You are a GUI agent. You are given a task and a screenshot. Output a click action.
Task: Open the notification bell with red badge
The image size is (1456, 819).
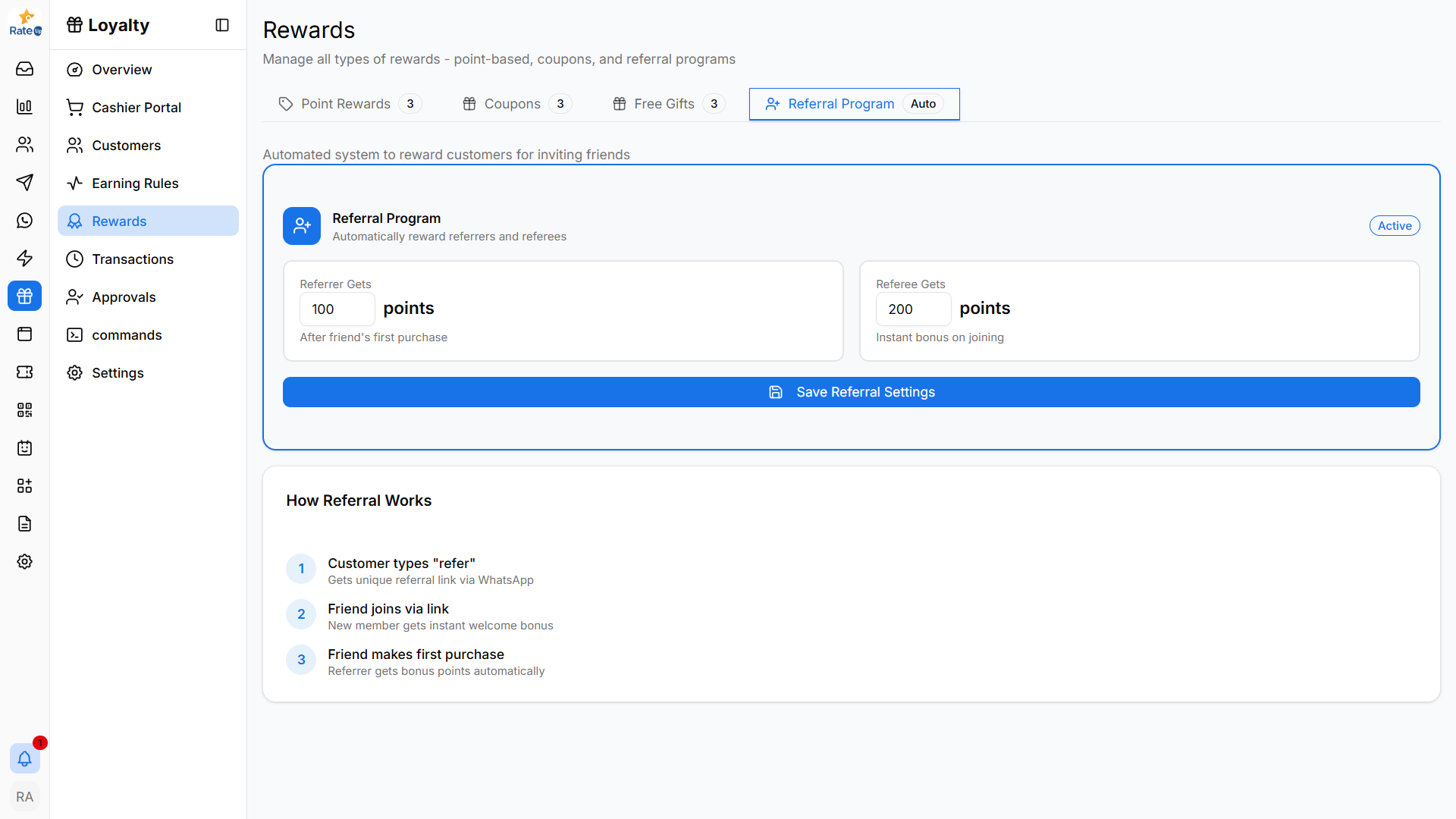(24, 758)
